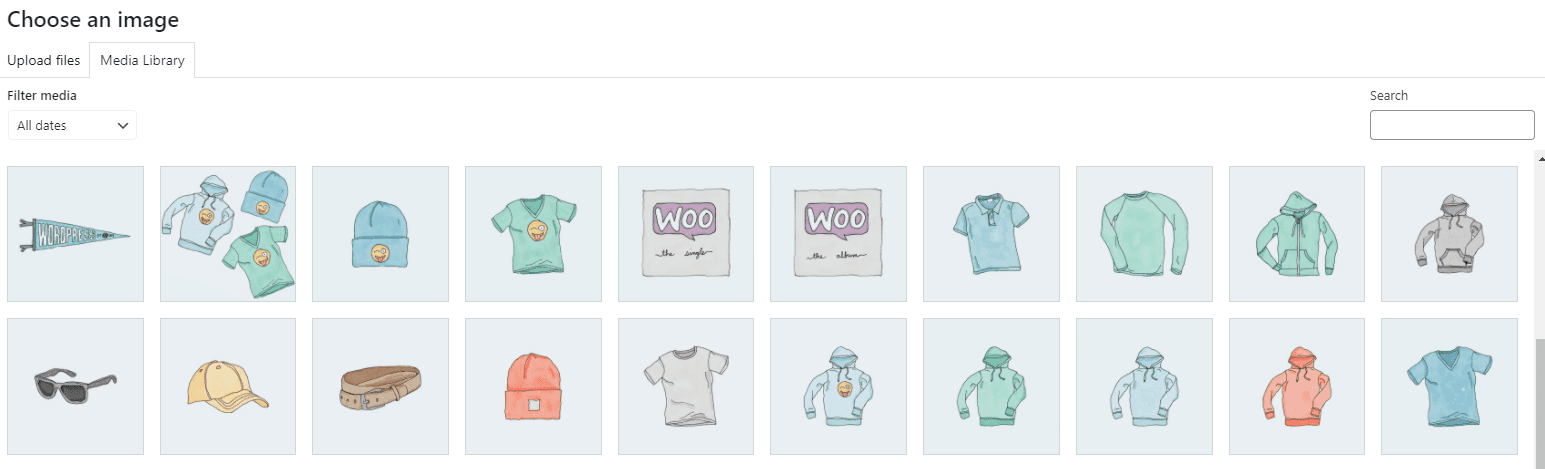Pick the brown leather belt image
This screenshot has height=469, width=1545.
[x=380, y=386]
